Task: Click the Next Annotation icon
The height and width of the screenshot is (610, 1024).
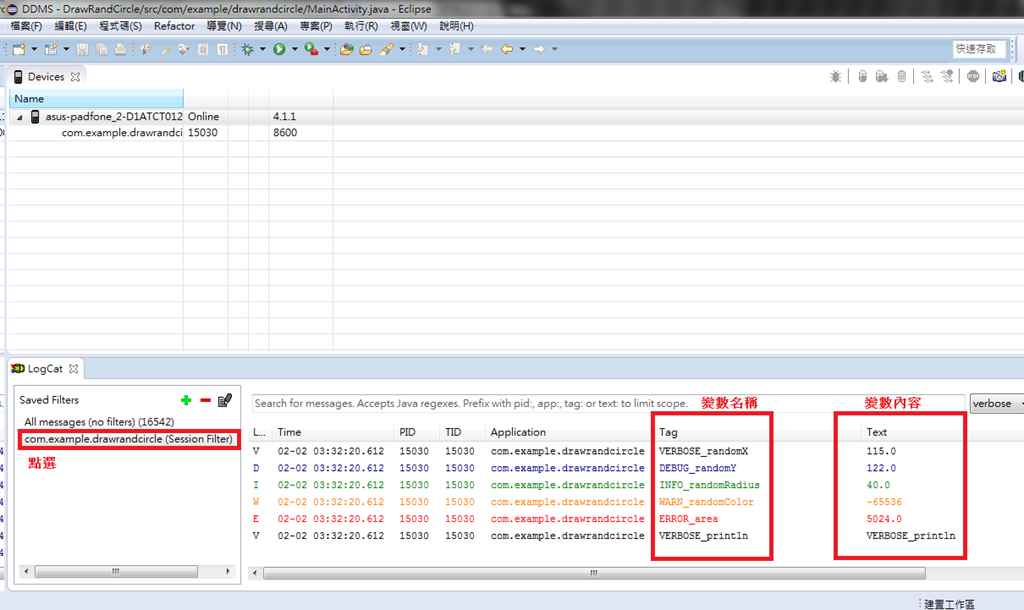Action: tap(423, 49)
